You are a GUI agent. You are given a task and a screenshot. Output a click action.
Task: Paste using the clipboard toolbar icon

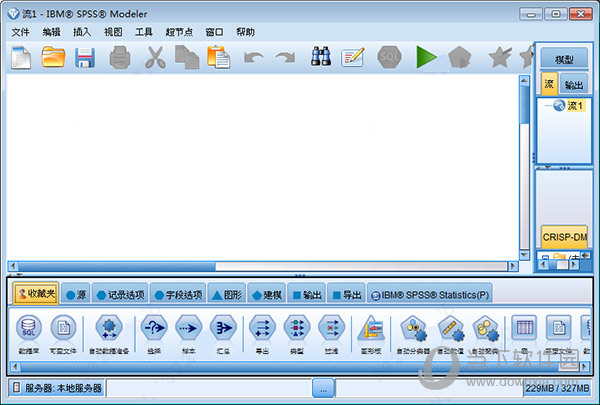218,57
